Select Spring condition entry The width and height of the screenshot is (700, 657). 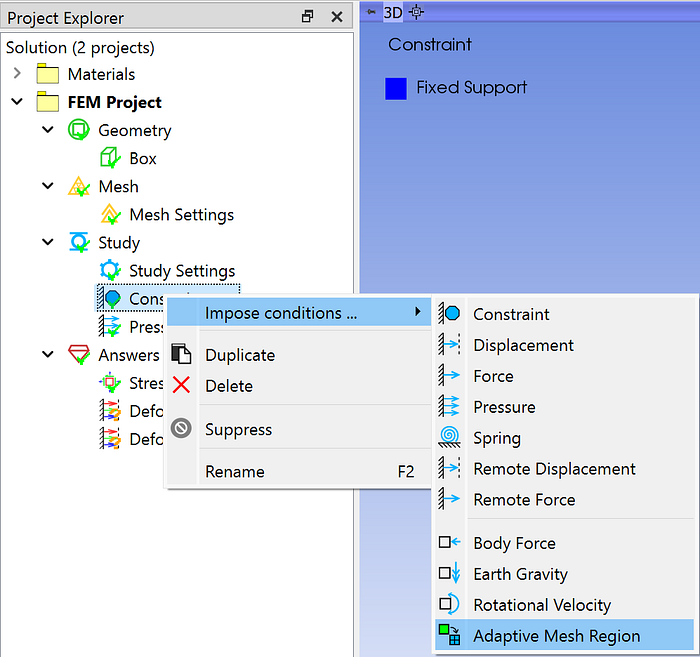point(564,437)
